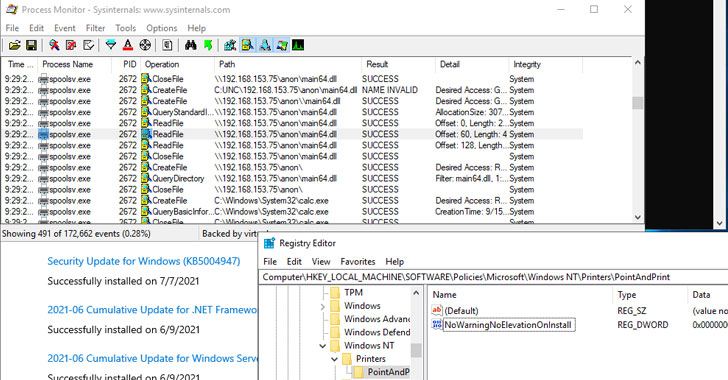
Task: Clear the event display using the Clear icon
Action: pos(88,45)
